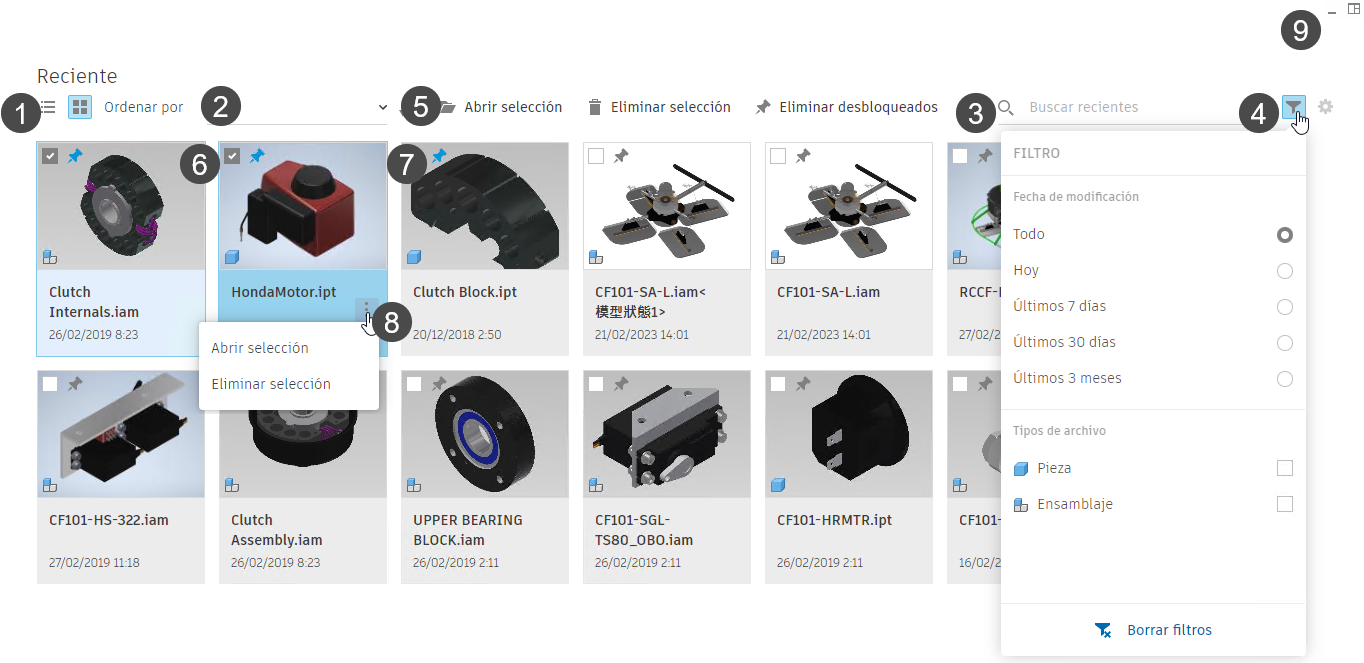Open the settings gear beside filter
This screenshot has width=1364, height=663.
tap(1326, 107)
